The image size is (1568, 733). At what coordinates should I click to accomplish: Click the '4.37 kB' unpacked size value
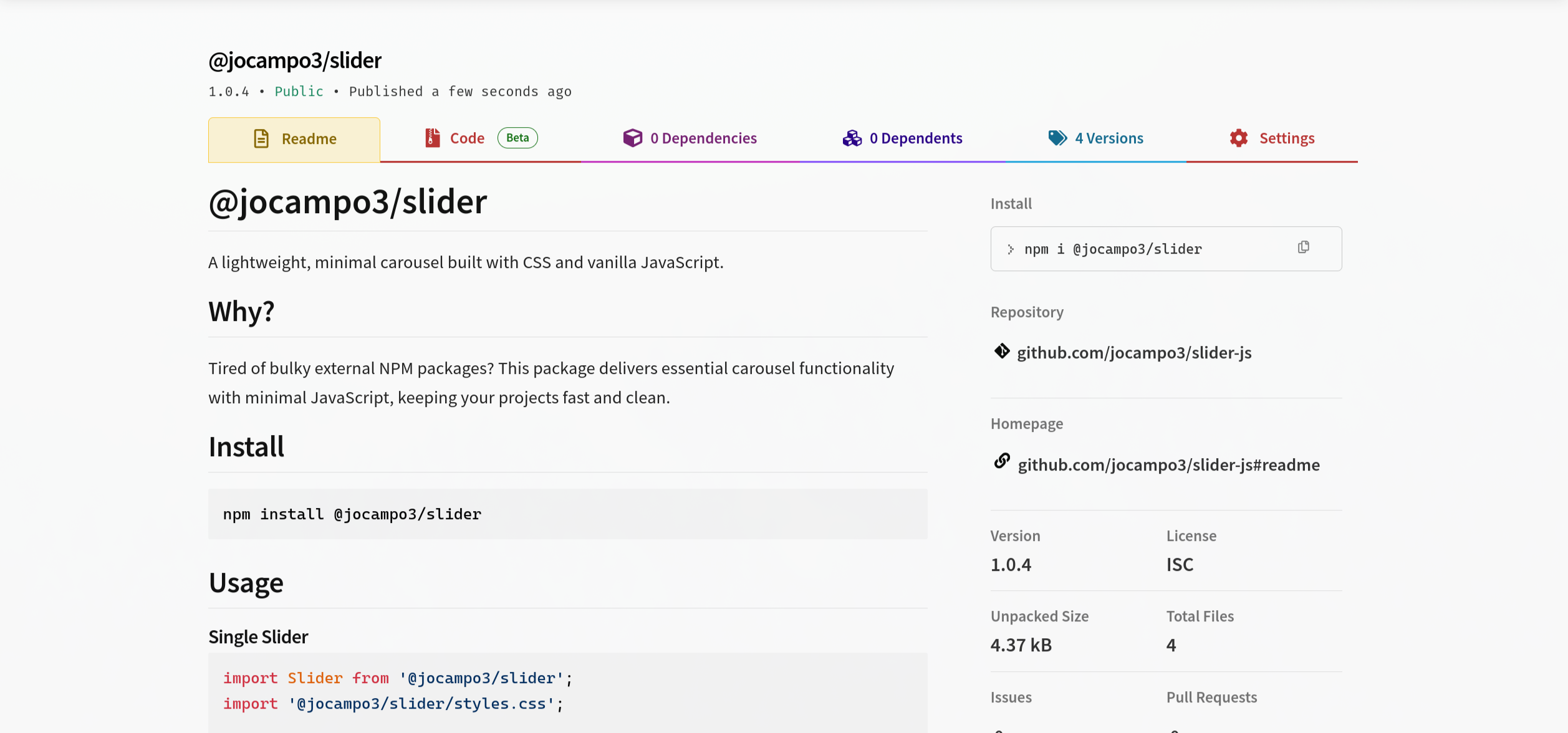click(x=1021, y=645)
